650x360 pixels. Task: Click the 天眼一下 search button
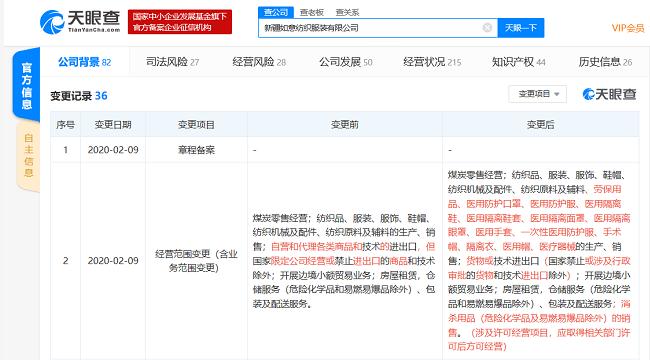click(x=521, y=28)
